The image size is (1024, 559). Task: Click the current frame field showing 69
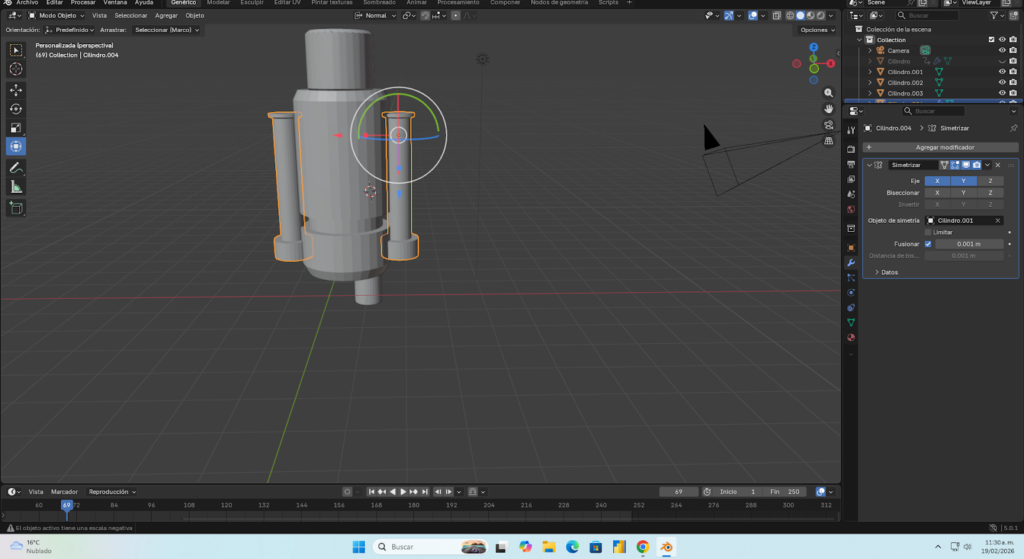click(x=679, y=491)
